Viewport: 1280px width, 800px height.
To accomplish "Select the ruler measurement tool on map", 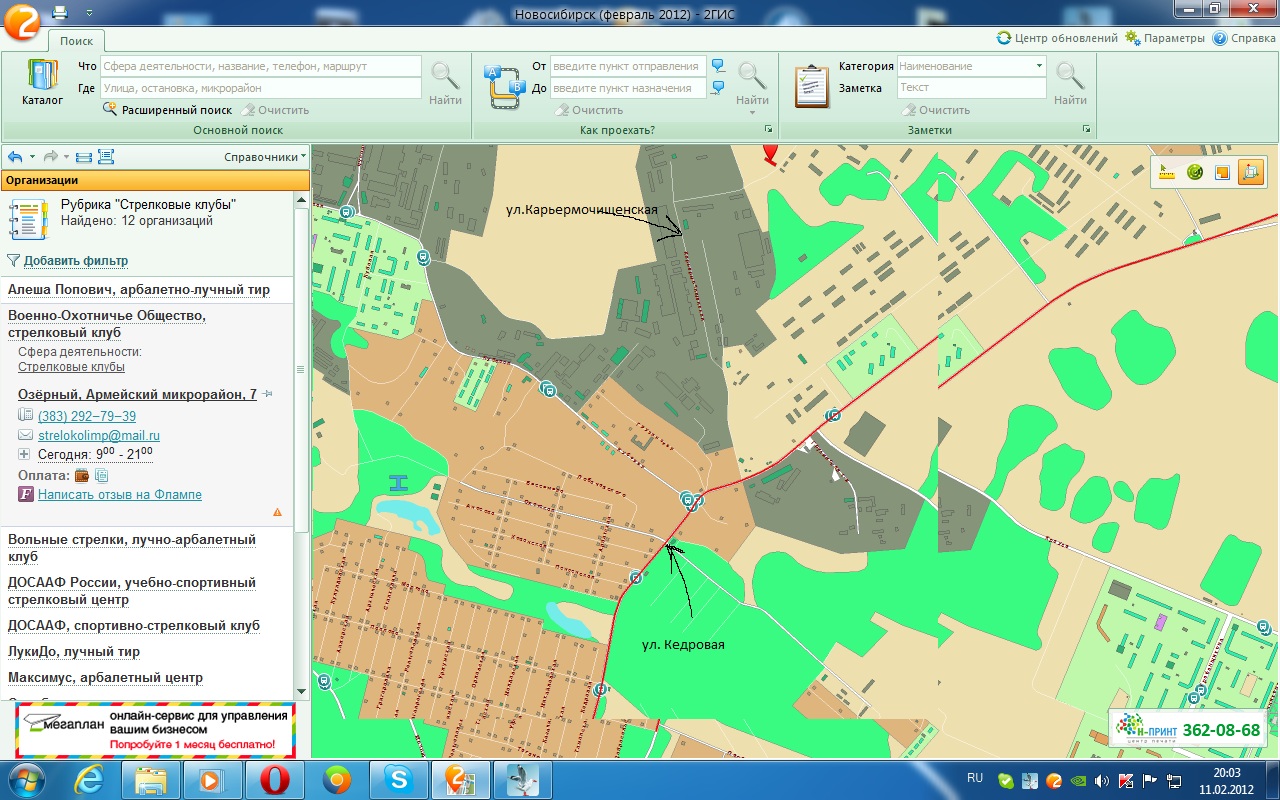I will (1166, 172).
